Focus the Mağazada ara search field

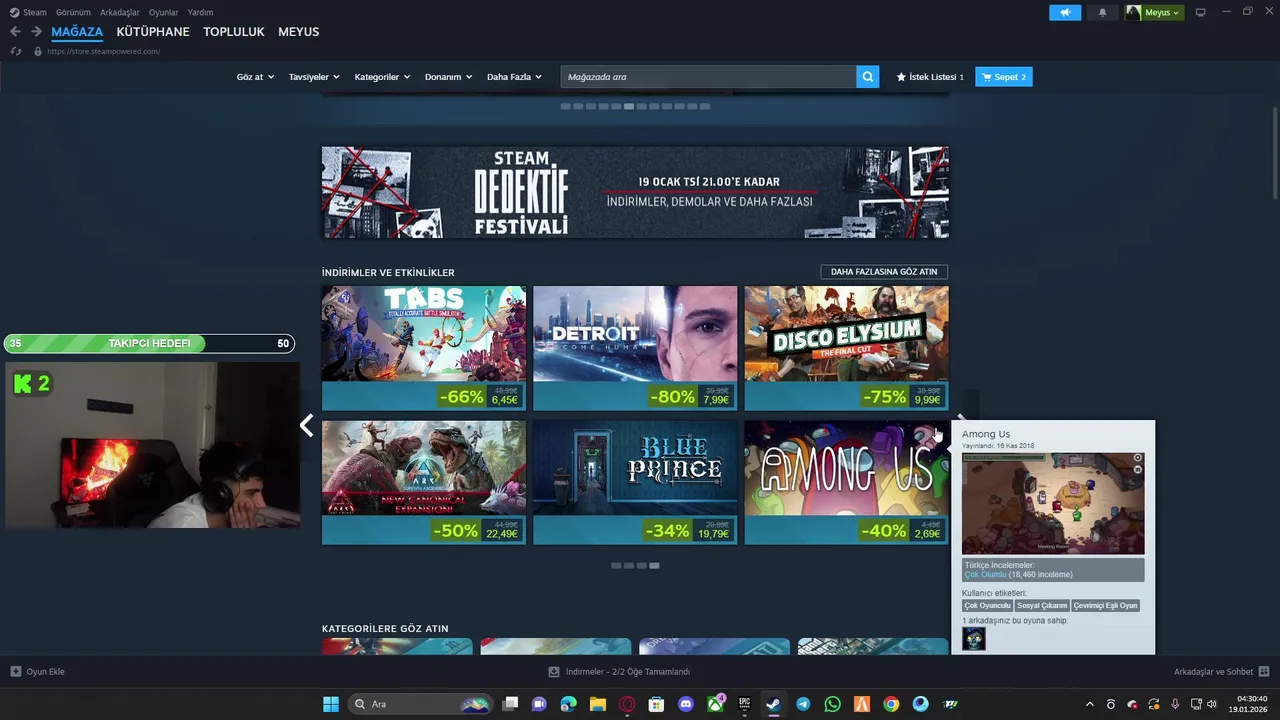(x=708, y=76)
